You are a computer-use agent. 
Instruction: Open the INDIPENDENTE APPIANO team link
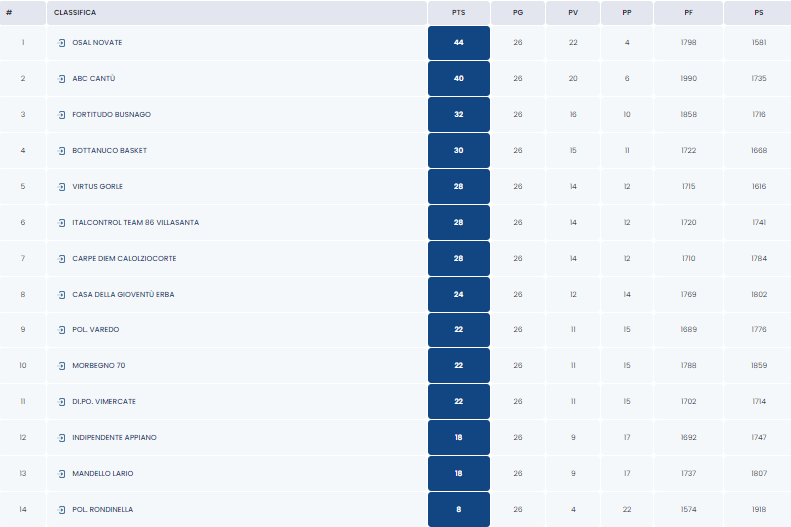pyautogui.click(x=115, y=437)
